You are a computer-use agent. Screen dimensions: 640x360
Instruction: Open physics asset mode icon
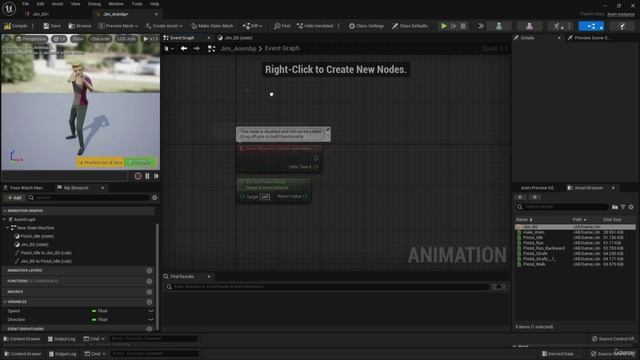point(622,26)
